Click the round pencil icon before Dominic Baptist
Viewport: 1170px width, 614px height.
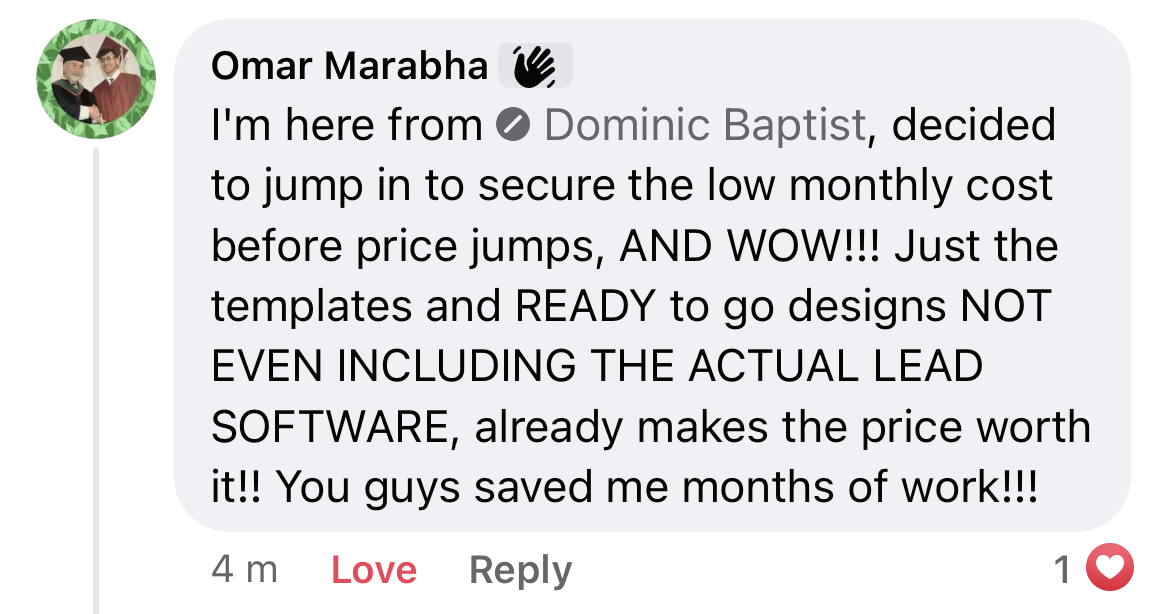pyautogui.click(x=512, y=127)
